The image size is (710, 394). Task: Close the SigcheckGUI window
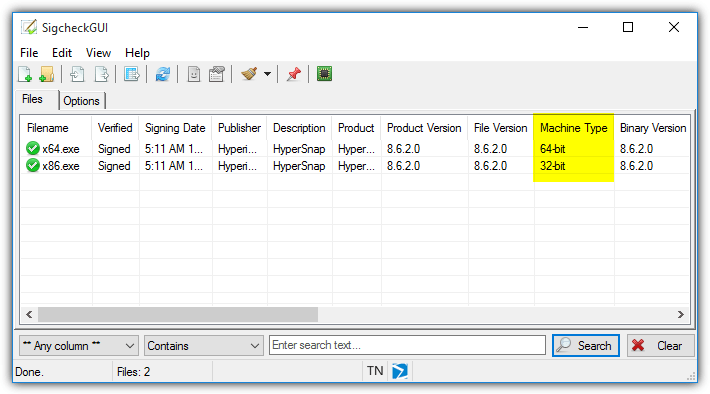click(674, 27)
